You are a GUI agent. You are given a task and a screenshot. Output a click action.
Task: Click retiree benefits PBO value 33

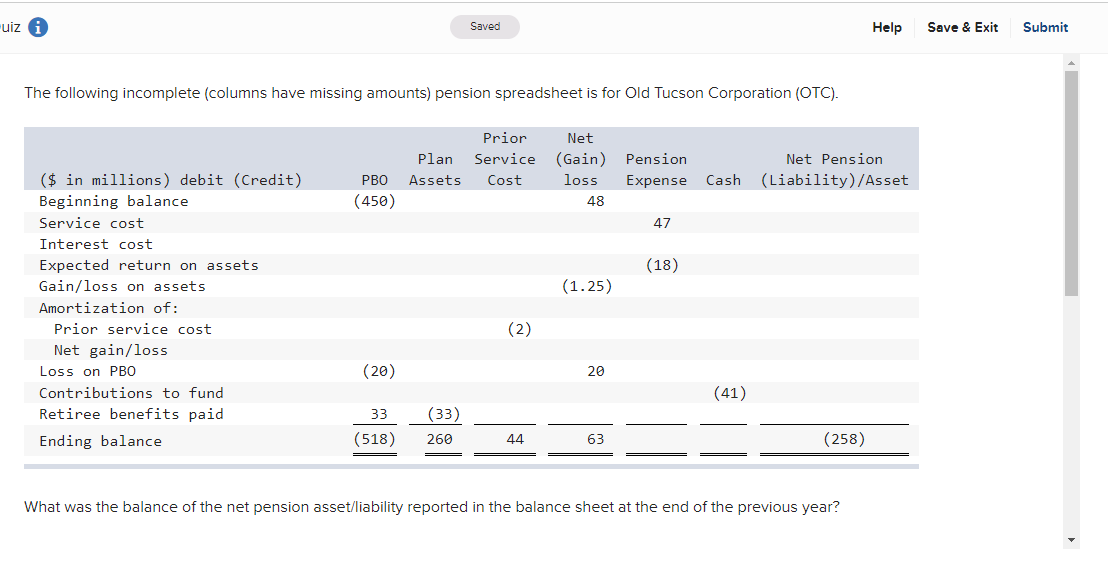point(379,414)
